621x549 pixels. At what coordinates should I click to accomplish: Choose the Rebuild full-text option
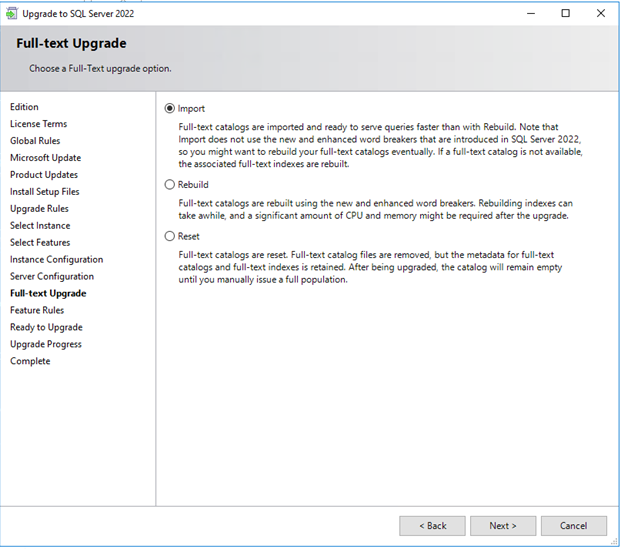click(x=170, y=185)
